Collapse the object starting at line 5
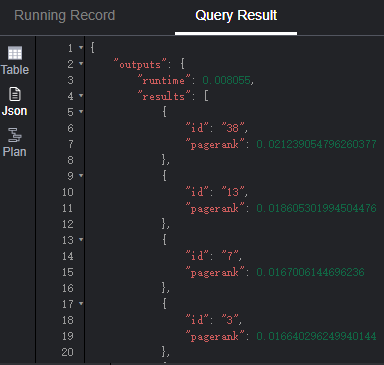384x365 pixels. [x=81, y=111]
